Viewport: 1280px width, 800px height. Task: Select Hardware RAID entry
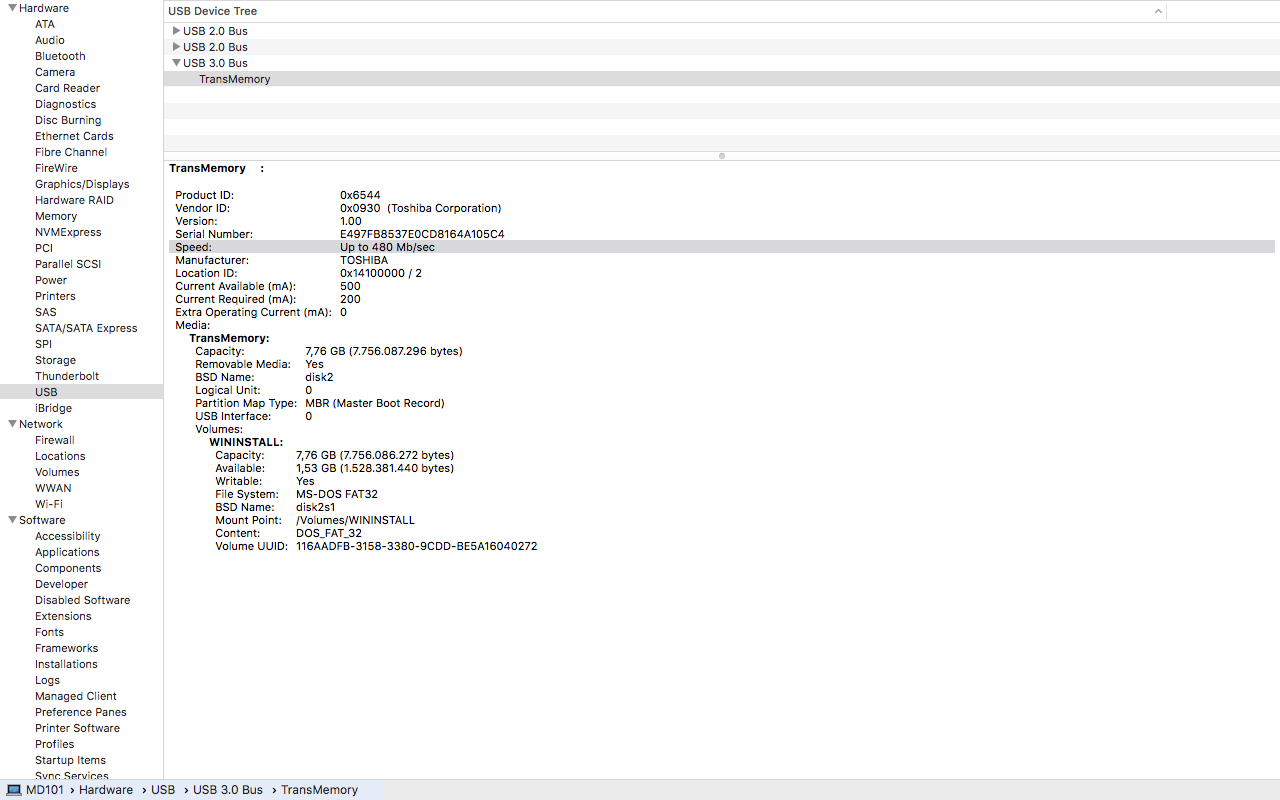[74, 200]
